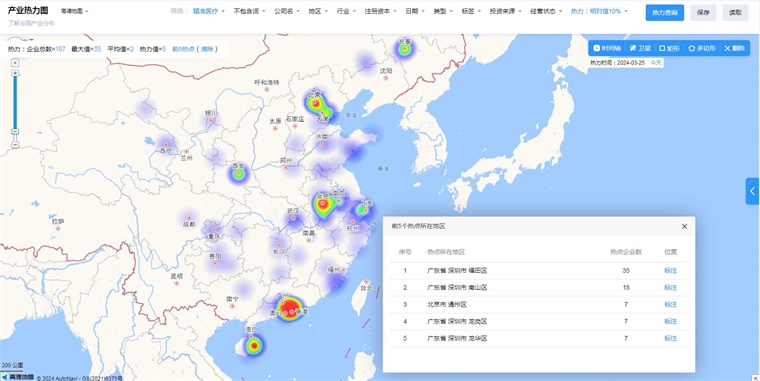Screen dimensions: 760x381
Task: Open the 类型 filter dropdown
Action: 443,11
